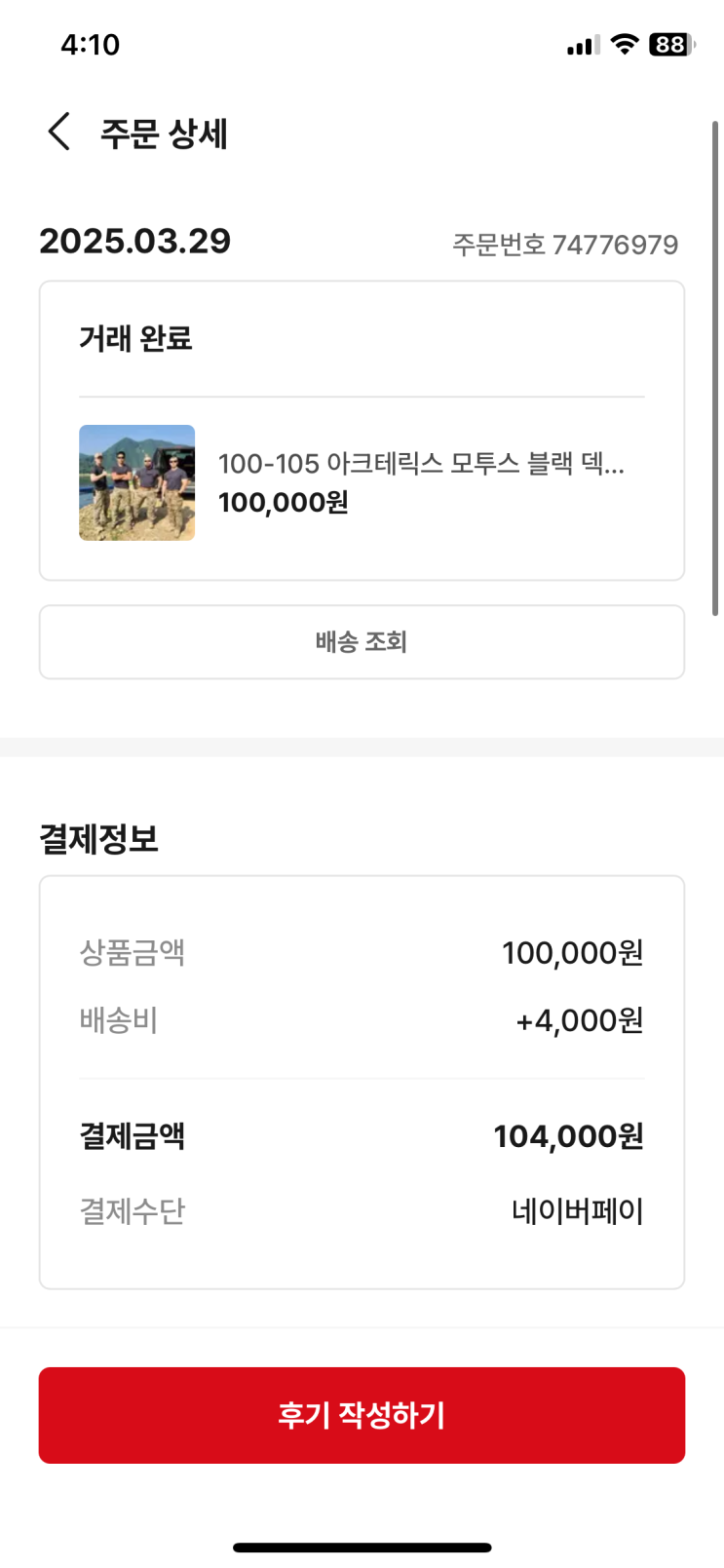Tap the 상품금액 row label

[132, 952]
